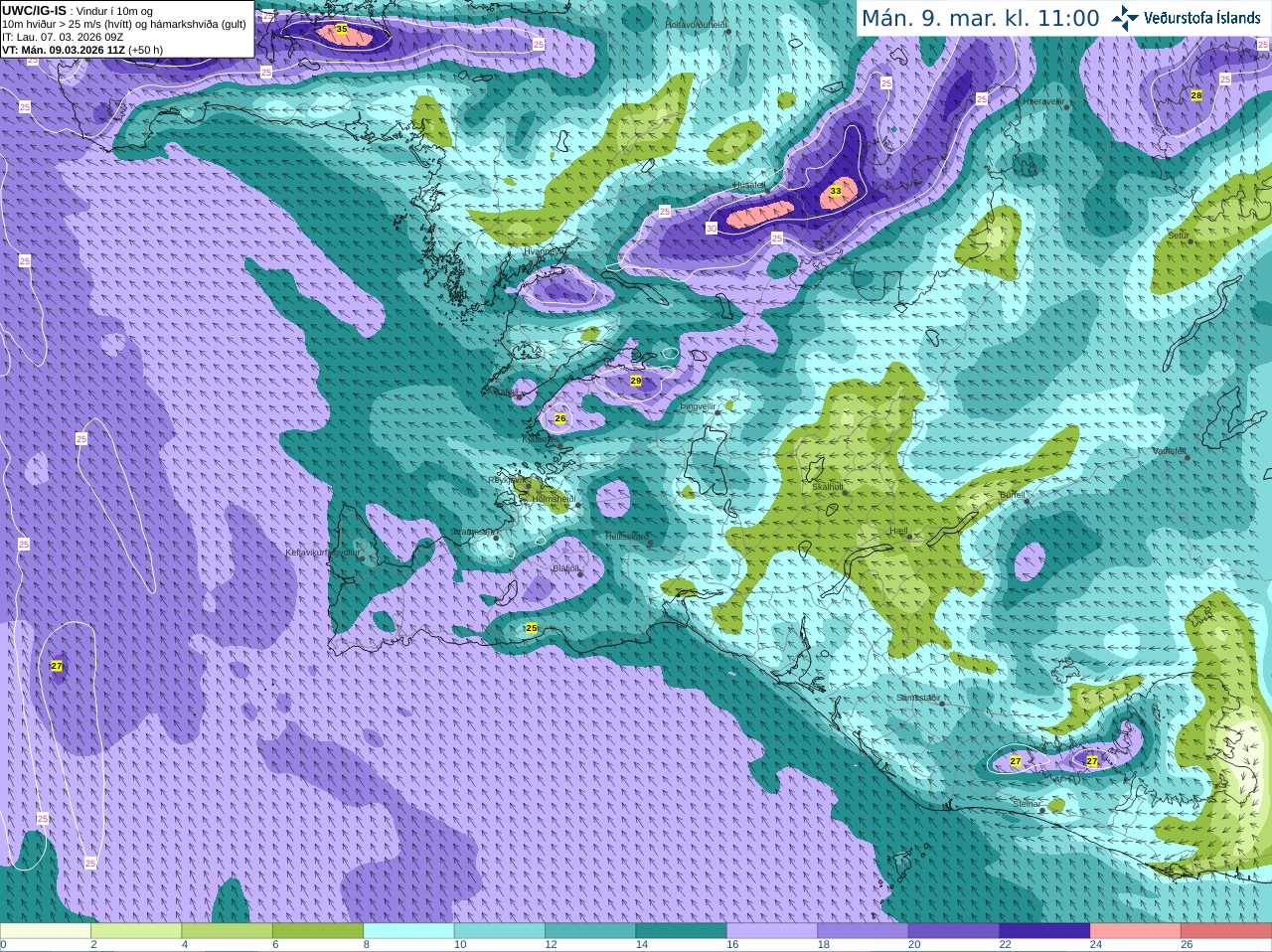Click the Húsafell station label
Image resolution: width=1272 pixels, height=952 pixels.
[749, 185]
